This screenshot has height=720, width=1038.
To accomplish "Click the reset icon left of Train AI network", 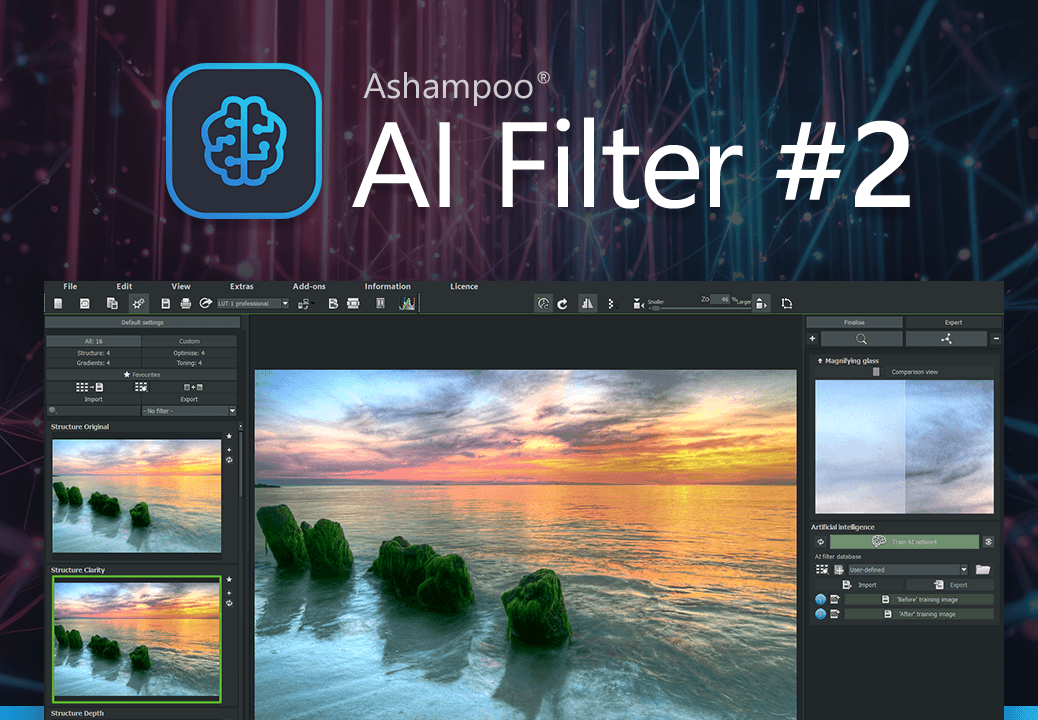I will click(820, 542).
